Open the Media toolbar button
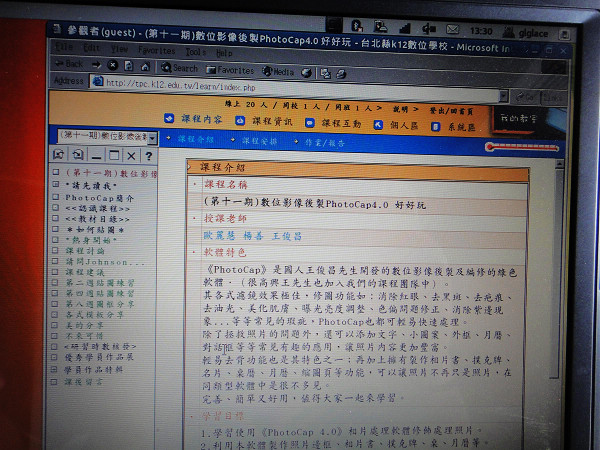The height and width of the screenshot is (450, 600). (x=278, y=71)
